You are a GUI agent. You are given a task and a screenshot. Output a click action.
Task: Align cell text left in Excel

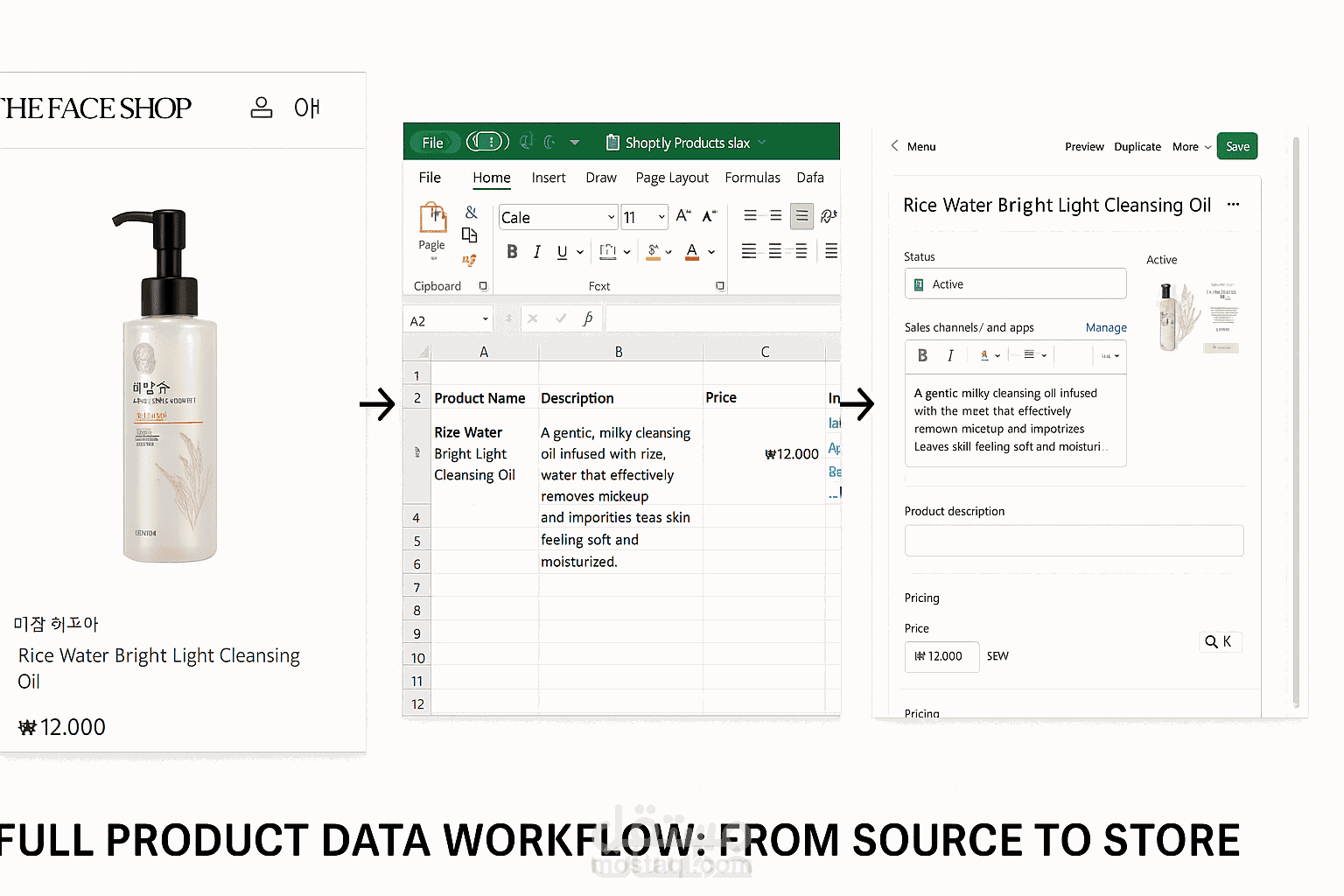(x=749, y=252)
